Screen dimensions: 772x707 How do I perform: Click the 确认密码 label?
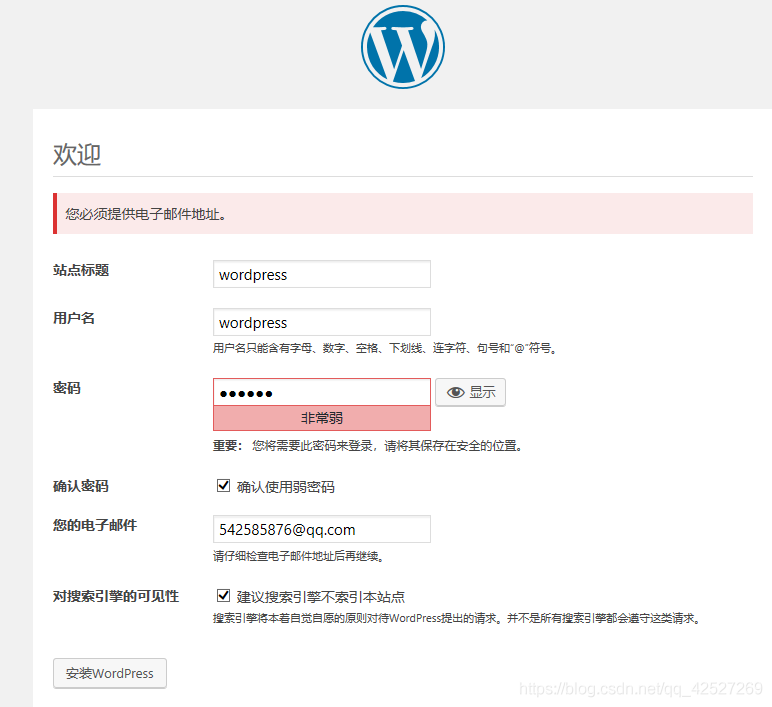[81, 486]
